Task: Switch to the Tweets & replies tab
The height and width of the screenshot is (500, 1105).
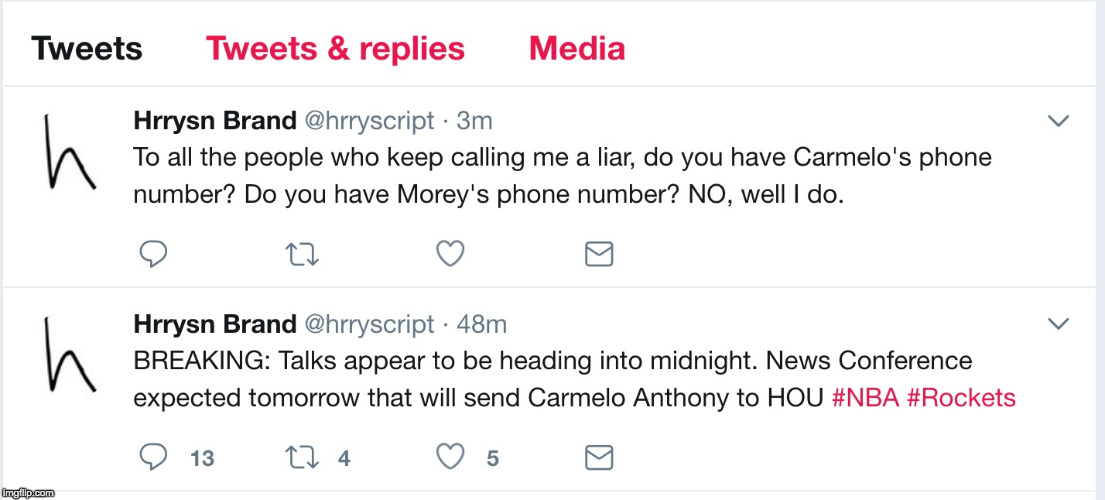Action: [335, 49]
